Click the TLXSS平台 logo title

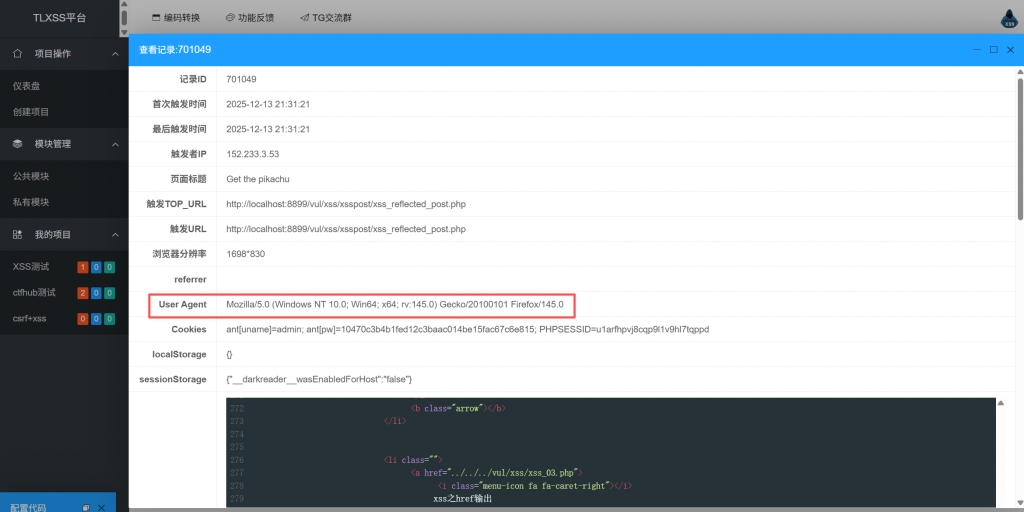coord(59,18)
